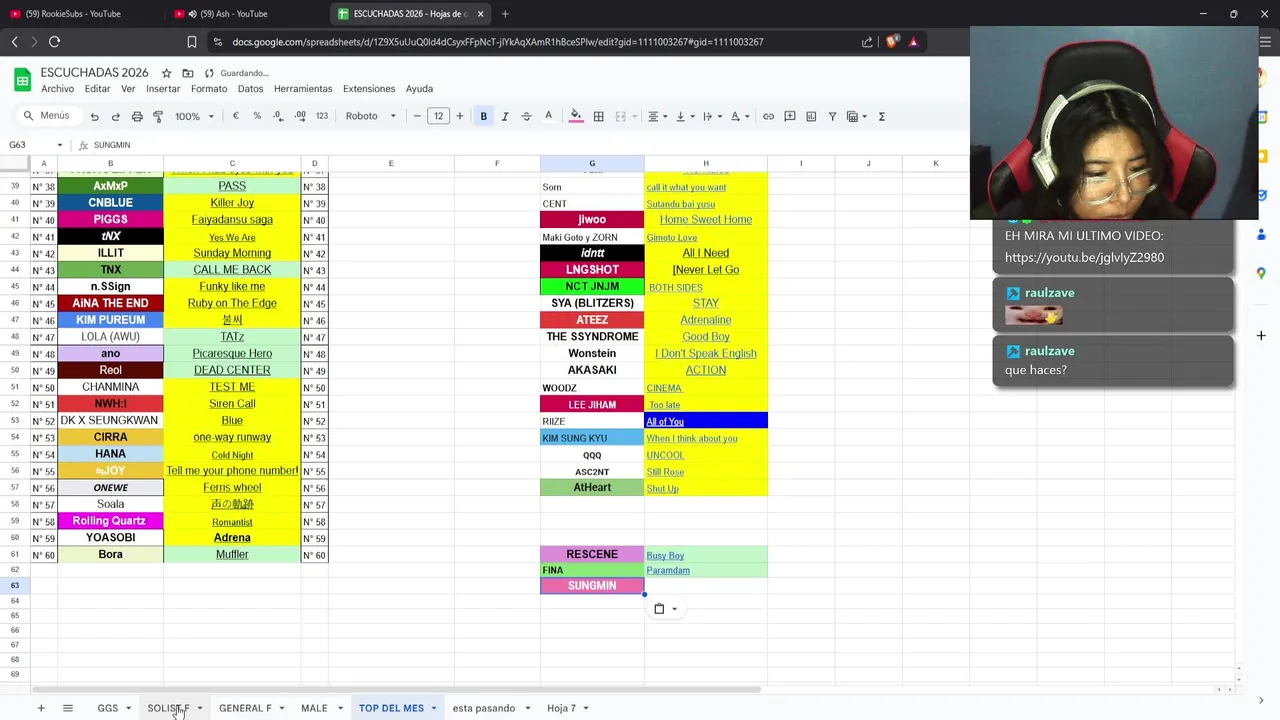Show the all sheets list

coord(68,708)
